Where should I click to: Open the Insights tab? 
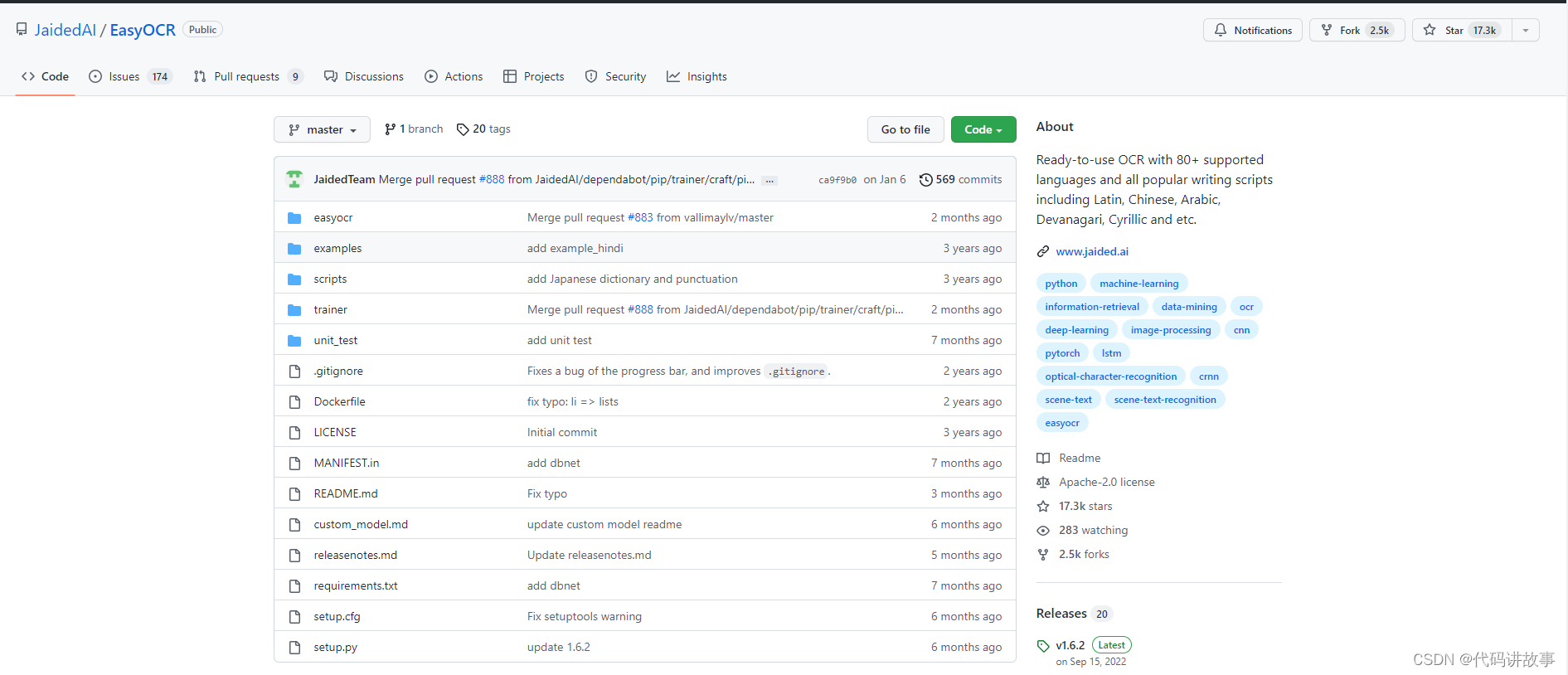click(697, 76)
